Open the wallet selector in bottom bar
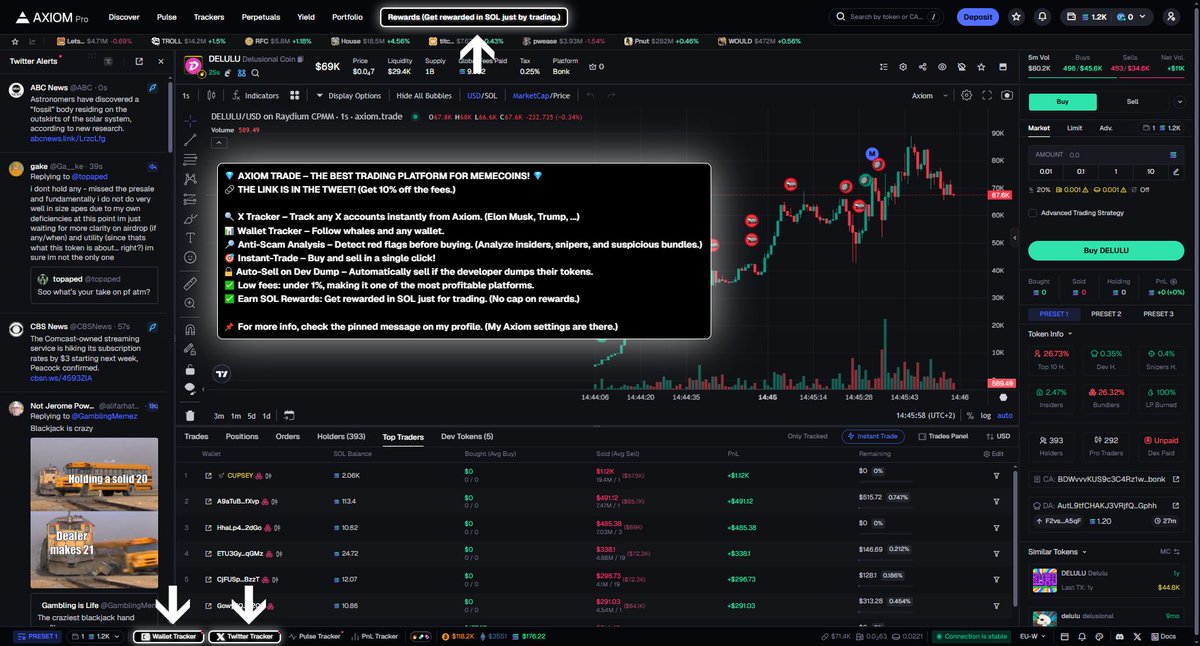1200x646 pixels. pyautogui.click(x=96, y=636)
